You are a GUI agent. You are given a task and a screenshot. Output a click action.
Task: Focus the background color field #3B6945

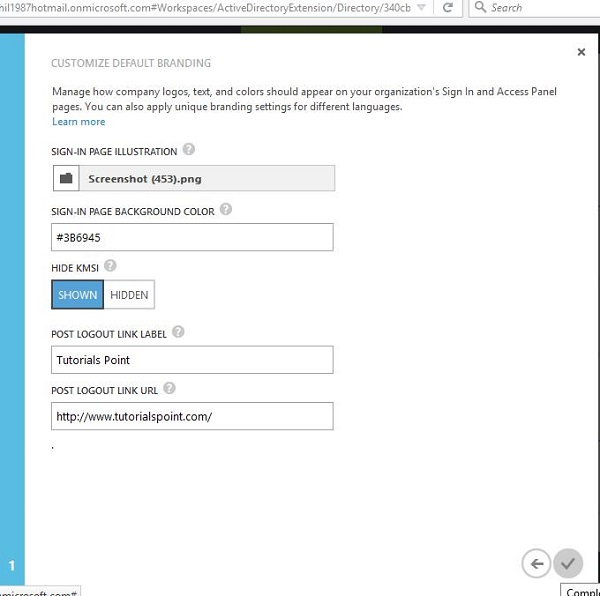tap(192, 237)
